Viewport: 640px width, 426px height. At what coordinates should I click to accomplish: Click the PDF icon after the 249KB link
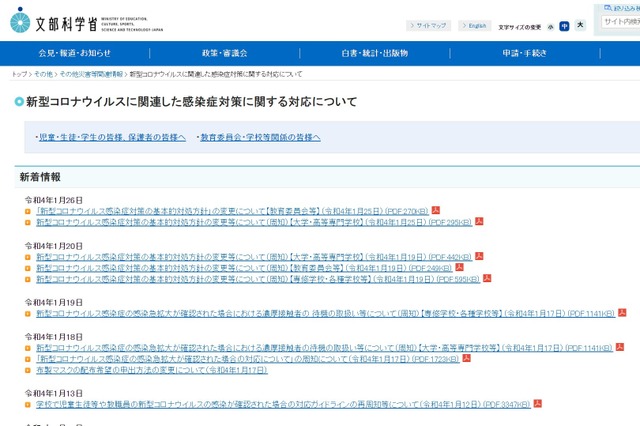tap(460, 267)
